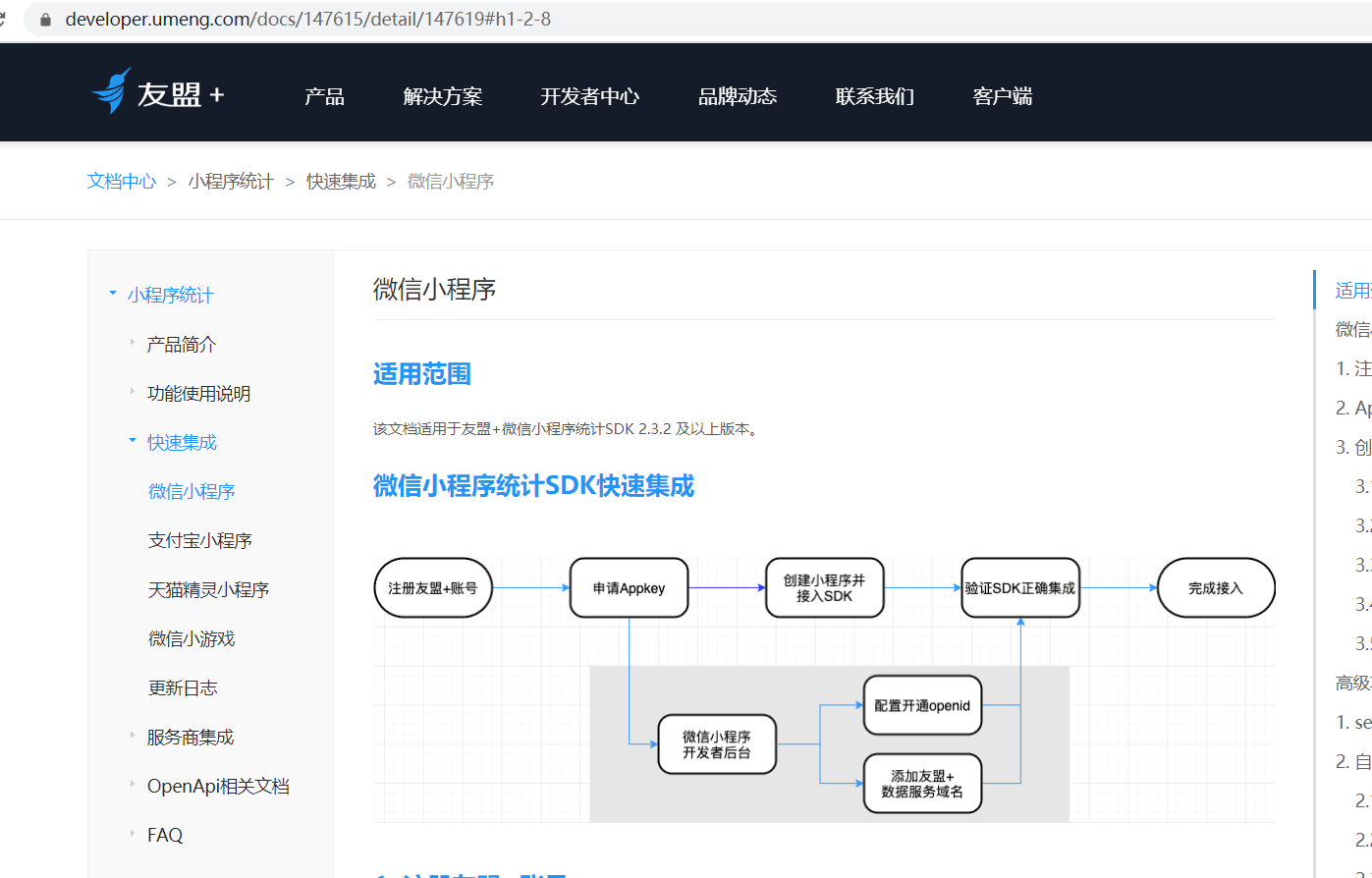Select 微信小程序 in the sidebar tree

tap(192, 491)
